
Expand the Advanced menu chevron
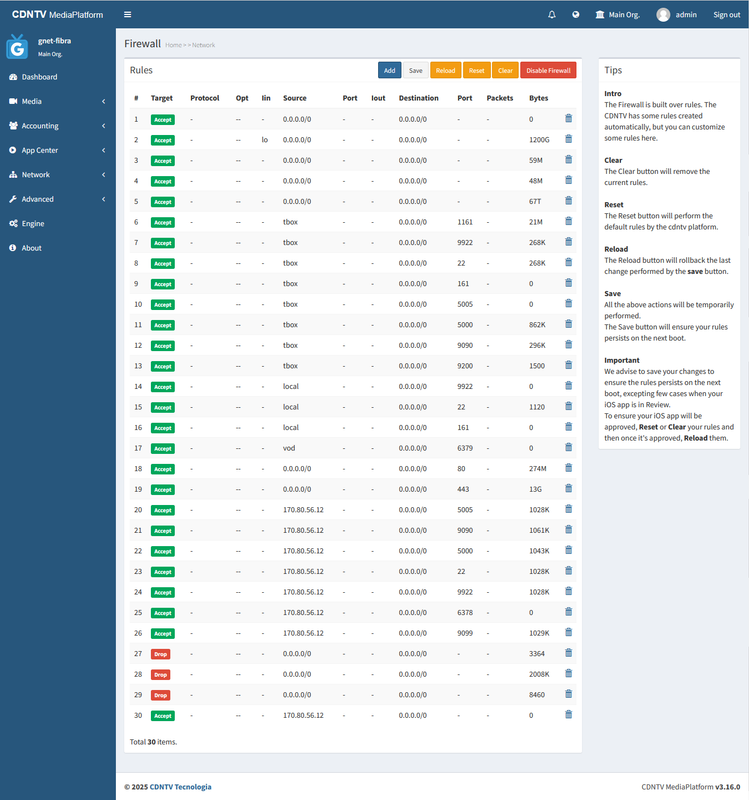pyautogui.click(x=104, y=199)
